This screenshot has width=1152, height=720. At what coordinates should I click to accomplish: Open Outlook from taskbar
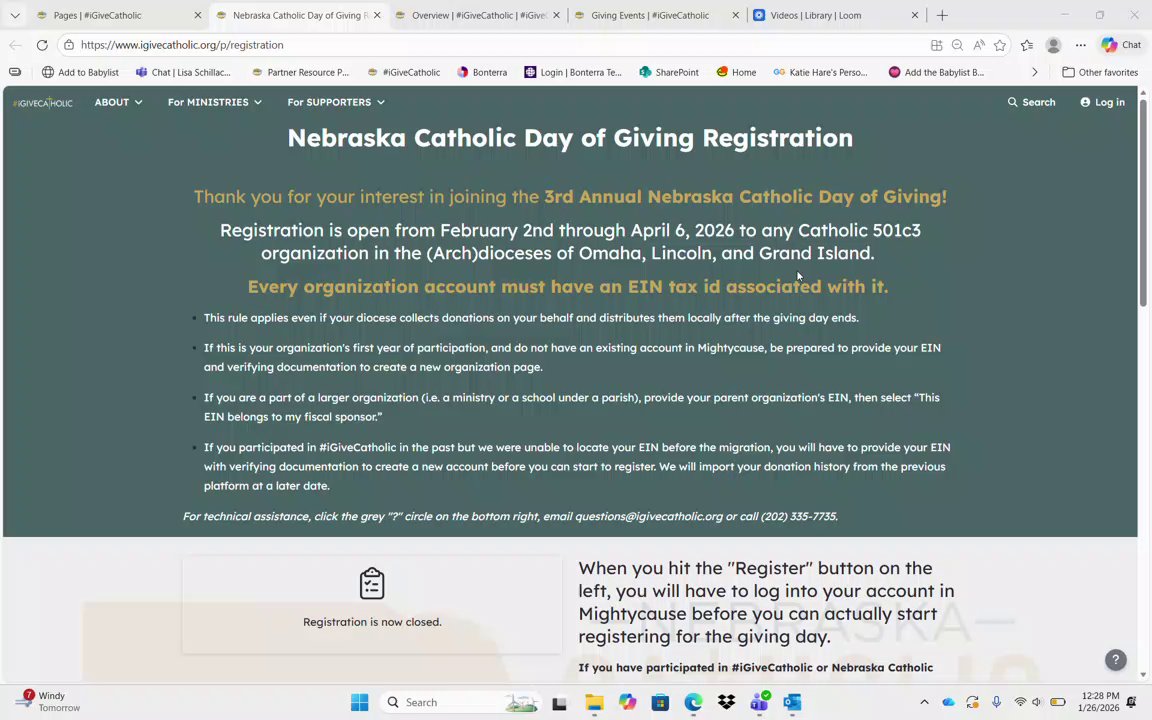point(792,702)
